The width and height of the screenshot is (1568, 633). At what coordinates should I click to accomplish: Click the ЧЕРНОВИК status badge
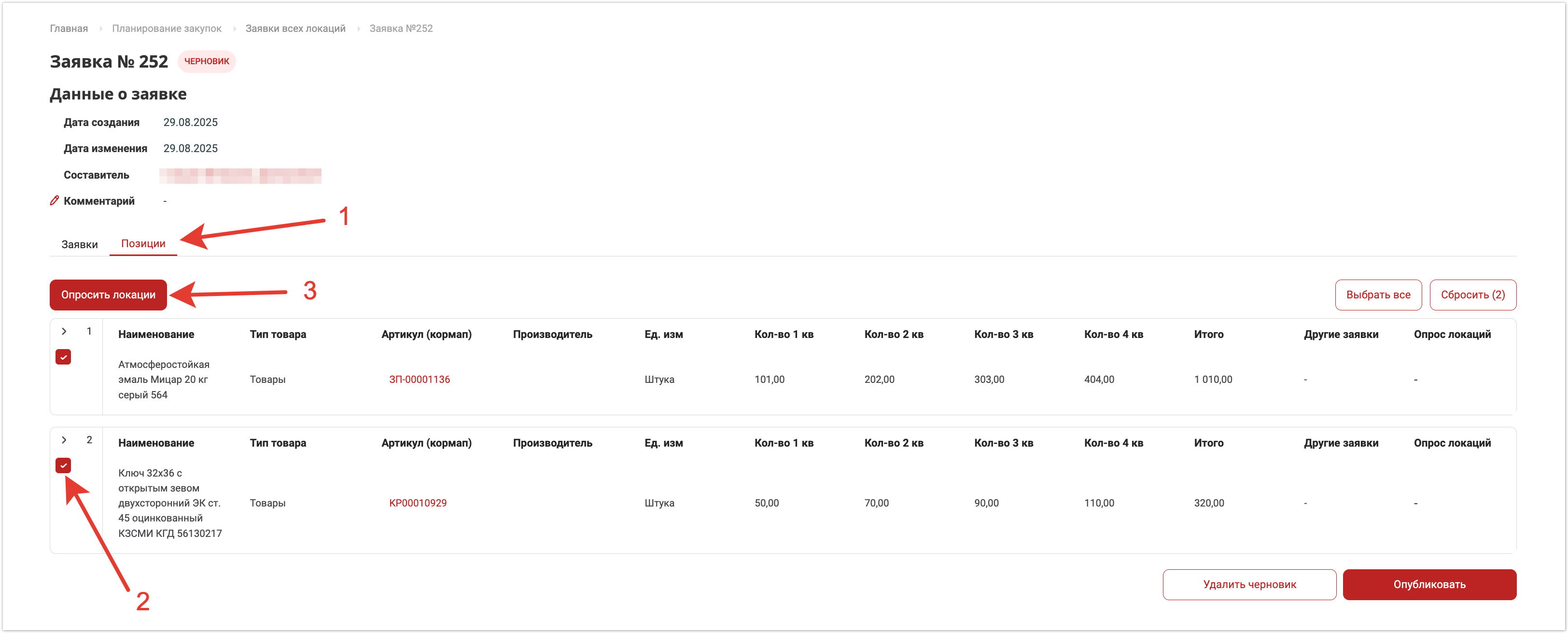point(206,61)
